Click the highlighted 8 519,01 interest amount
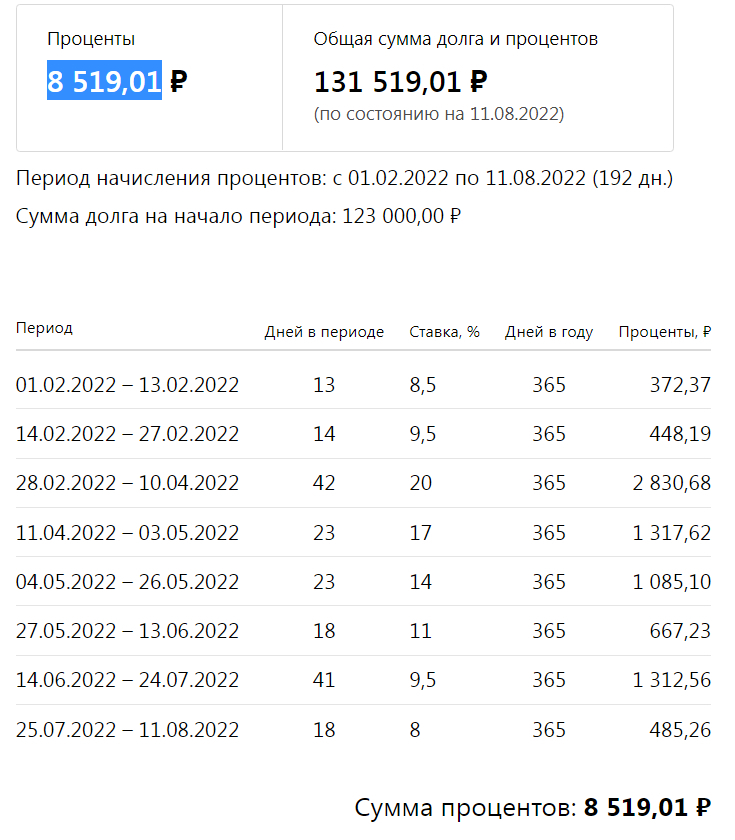The height and width of the screenshot is (840, 735). tap(104, 81)
